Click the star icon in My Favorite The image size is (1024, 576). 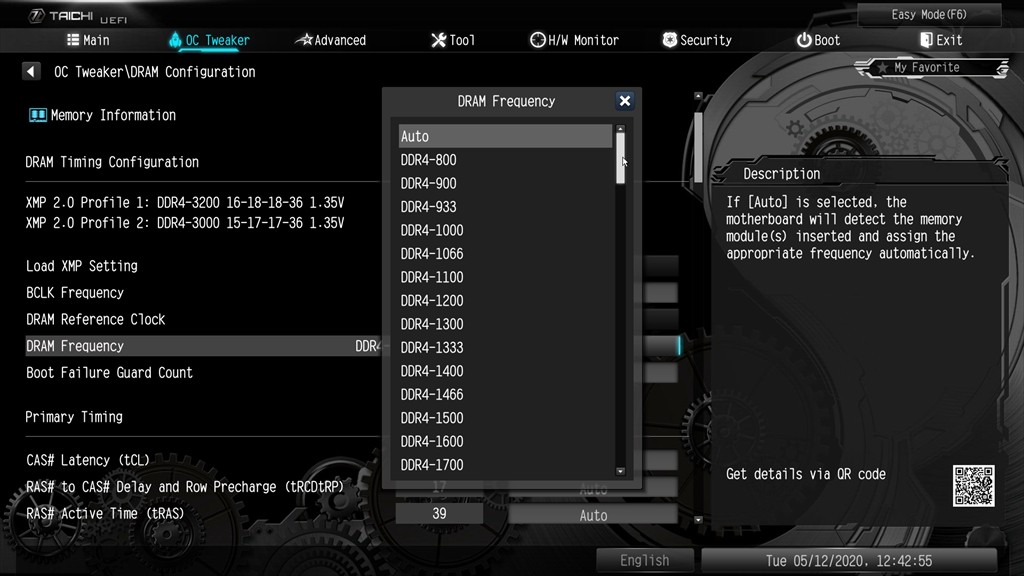click(x=882, y=67)
